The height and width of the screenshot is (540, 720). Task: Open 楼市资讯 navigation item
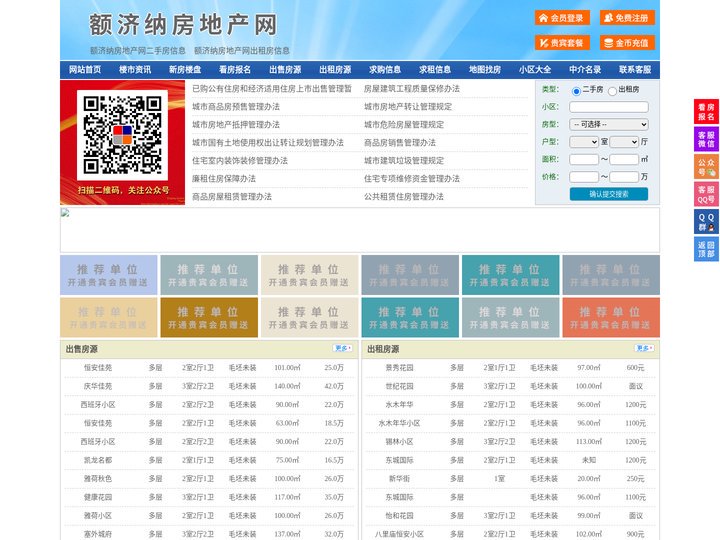135,70
